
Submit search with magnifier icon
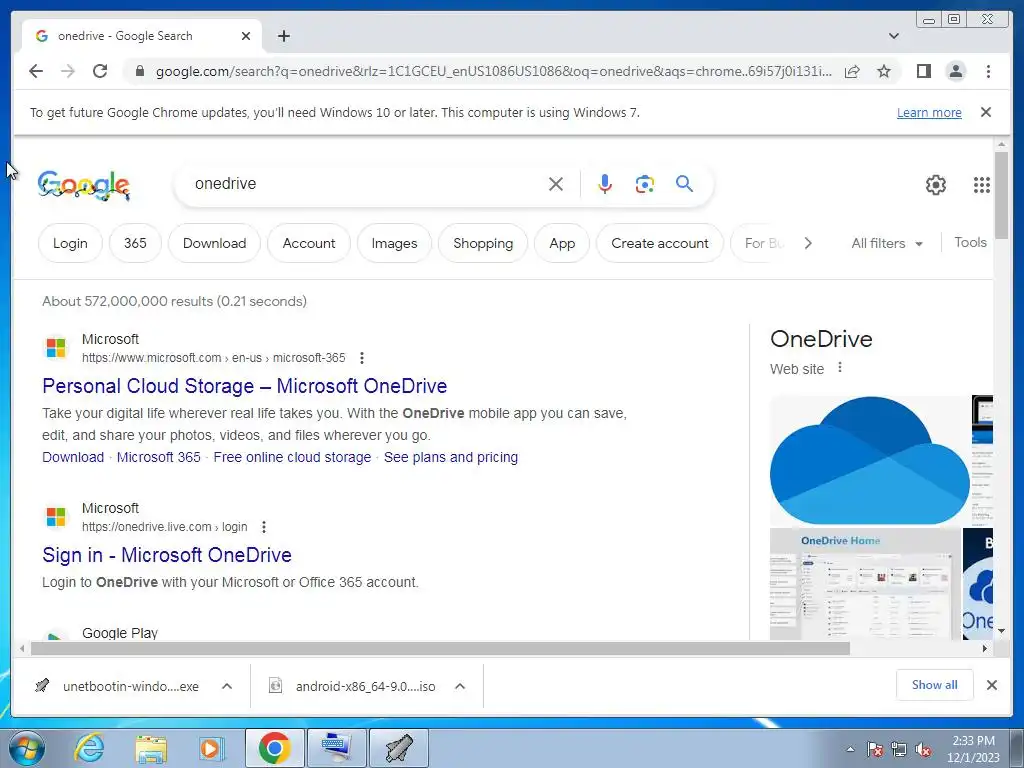[x=684, y=184]
